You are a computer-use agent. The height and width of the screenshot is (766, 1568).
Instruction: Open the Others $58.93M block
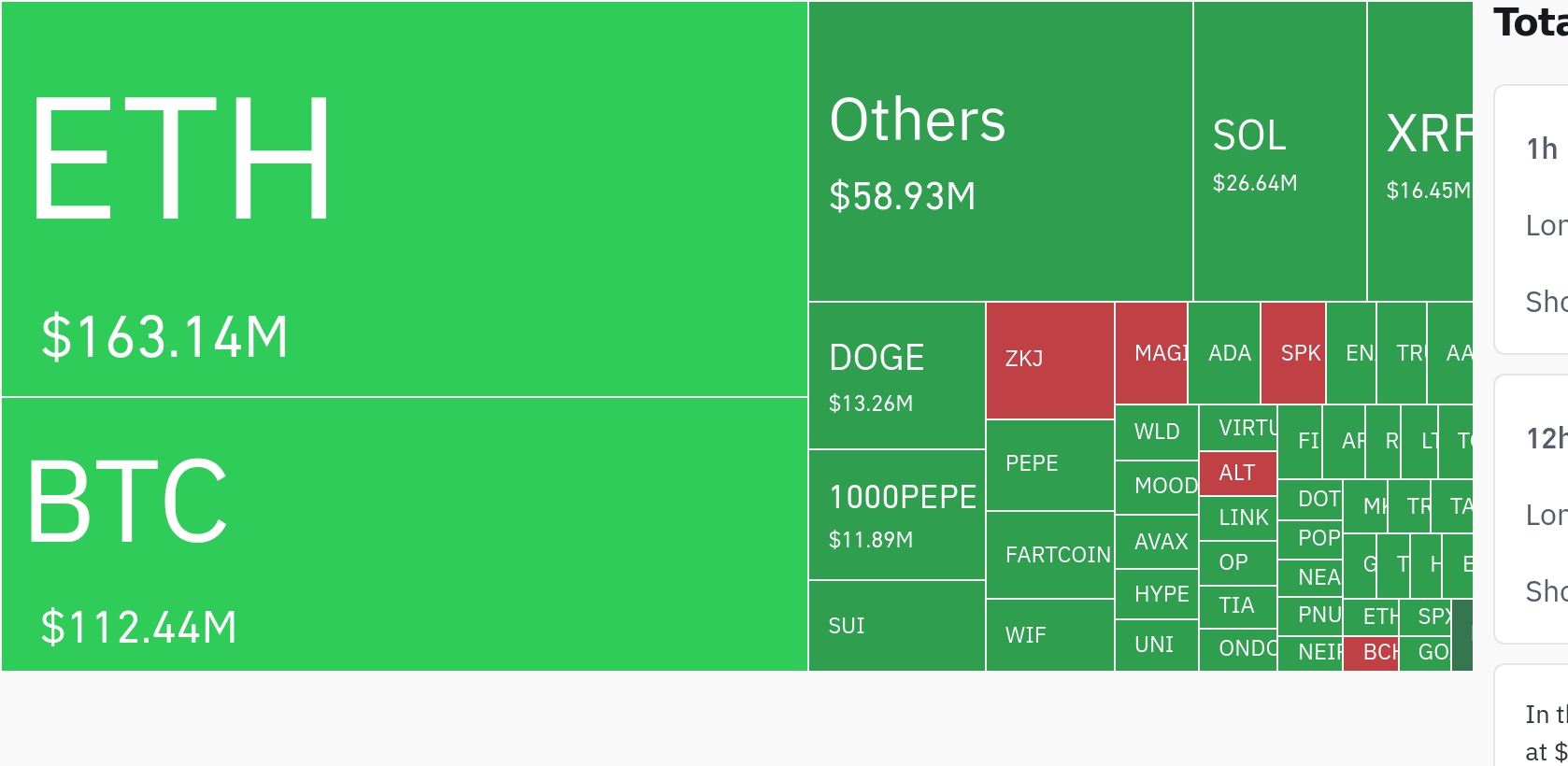(x=1001, y=151)
